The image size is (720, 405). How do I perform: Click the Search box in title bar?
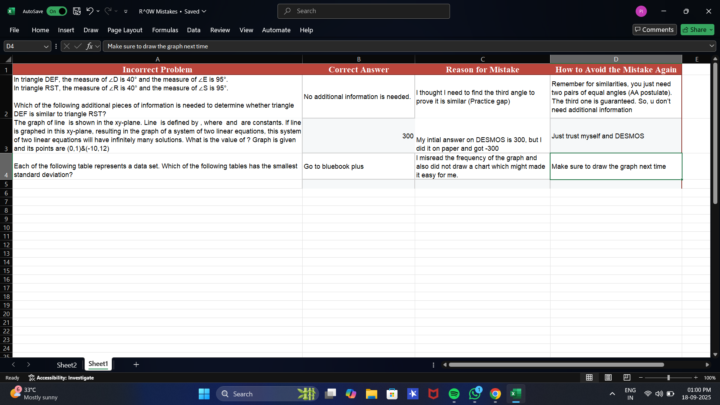coord(364,11)
